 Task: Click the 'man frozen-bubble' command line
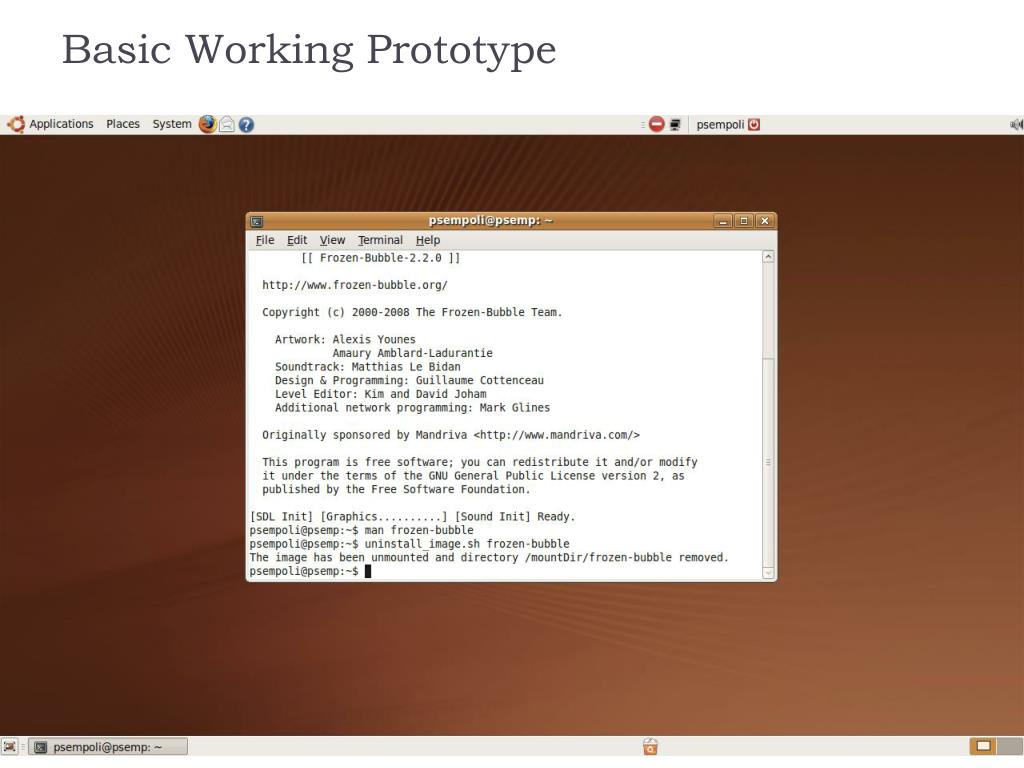coord(419,530)
